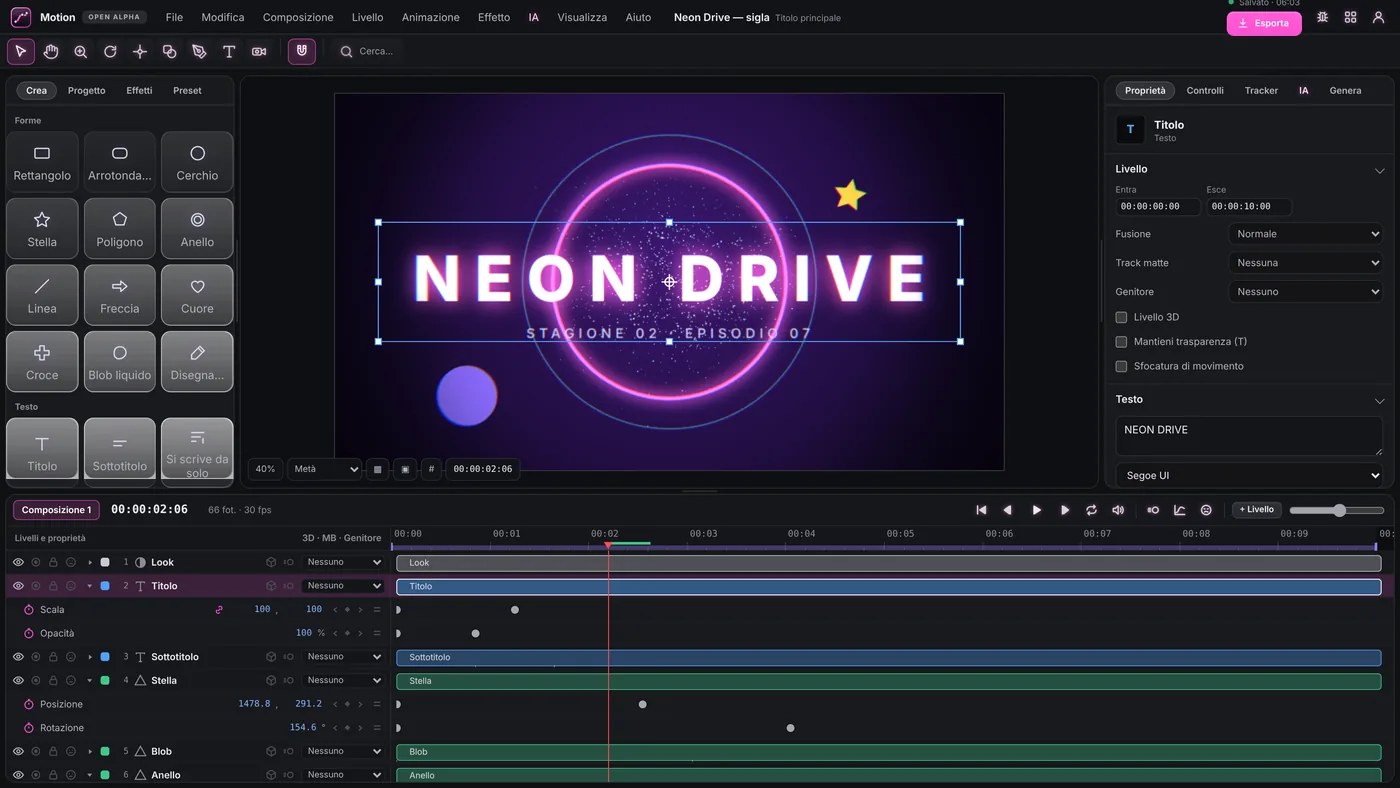Select the Zoom magnifier tool
The width and height of the screenshot is (1400, 788).
pos(81,51)
